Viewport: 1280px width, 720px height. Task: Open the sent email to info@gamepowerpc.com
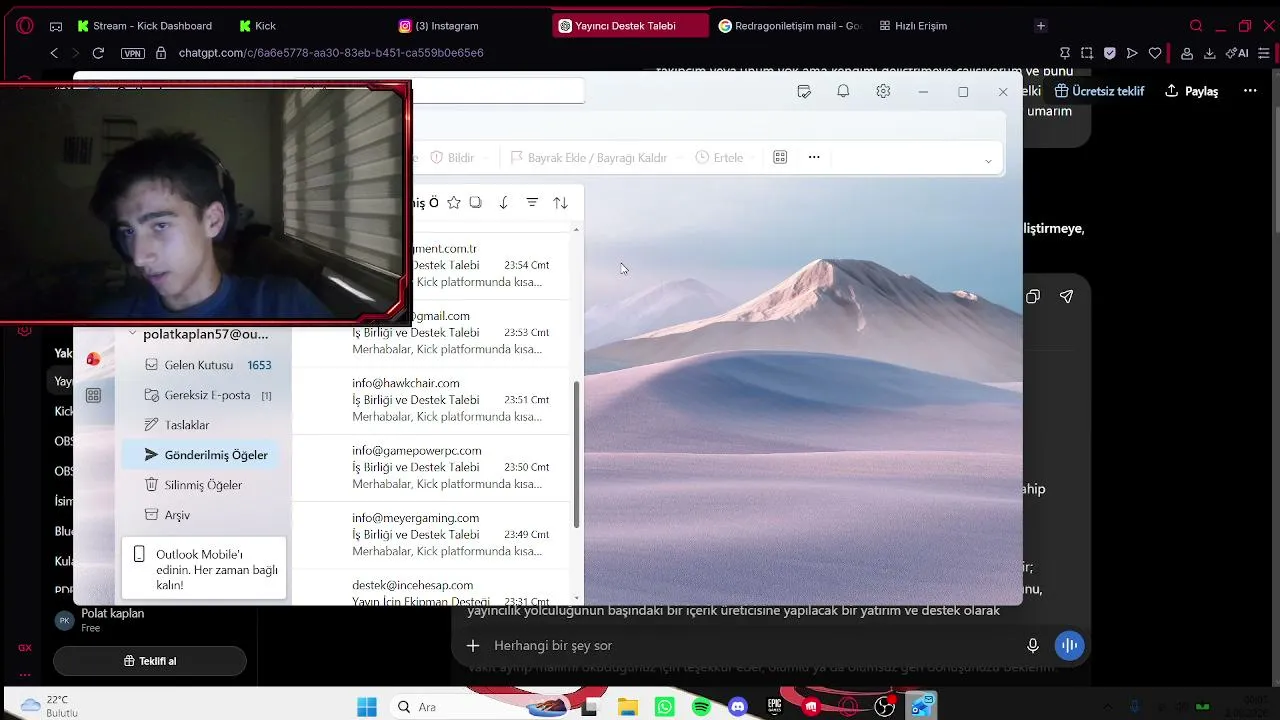[x=432, y=467]
